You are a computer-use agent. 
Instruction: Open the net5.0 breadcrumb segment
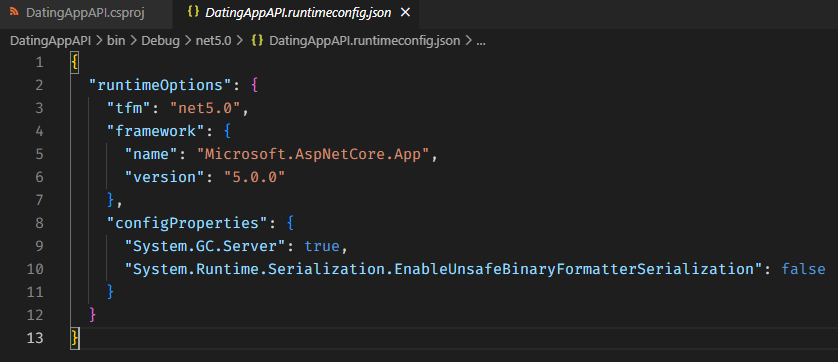point(214,41)
